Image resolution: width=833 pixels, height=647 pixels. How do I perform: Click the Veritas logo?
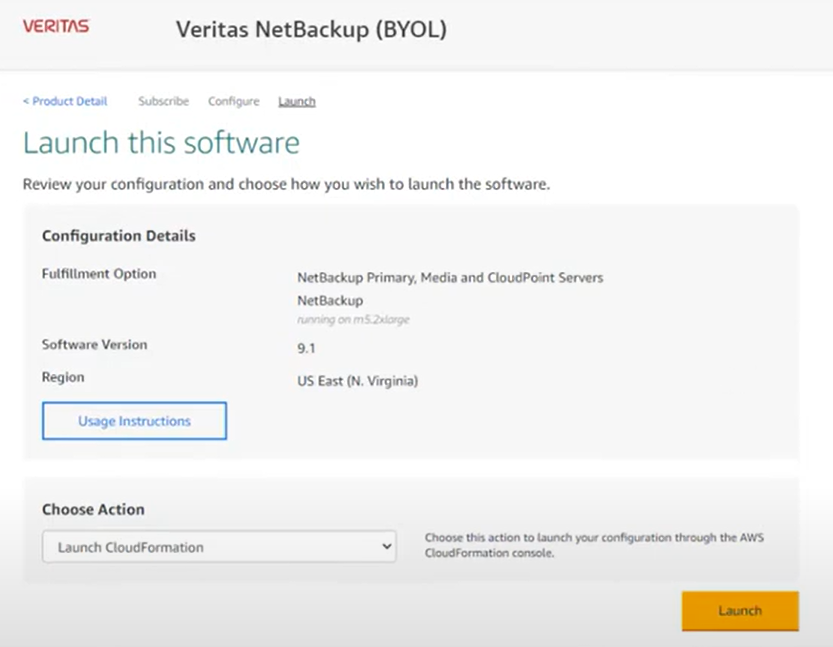coord(56,26)
